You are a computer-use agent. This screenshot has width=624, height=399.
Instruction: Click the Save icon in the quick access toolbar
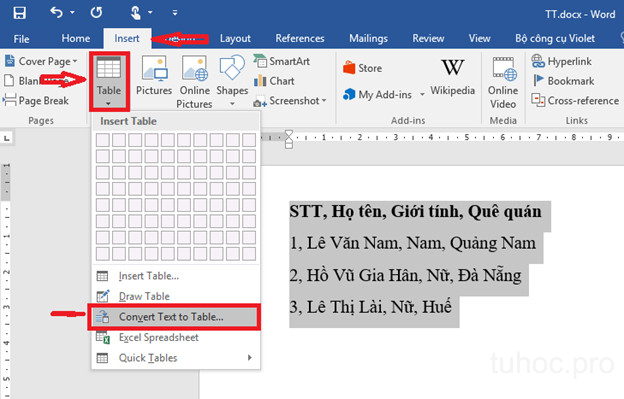(19, 13)
